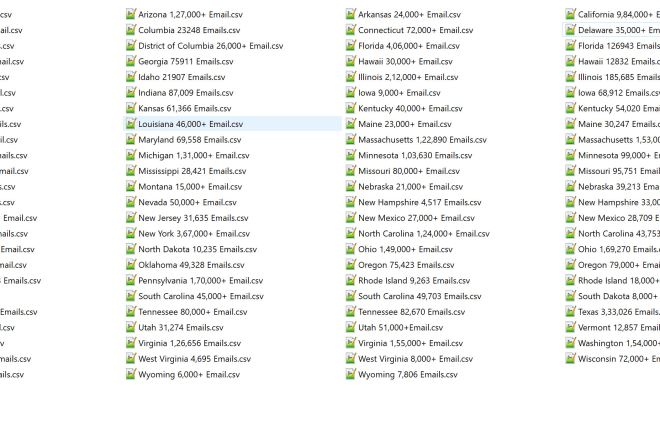Click the icon for Maine 23,000+ Email.csv
The height and width of the screenshot is (440, 660).
point(351,124)
